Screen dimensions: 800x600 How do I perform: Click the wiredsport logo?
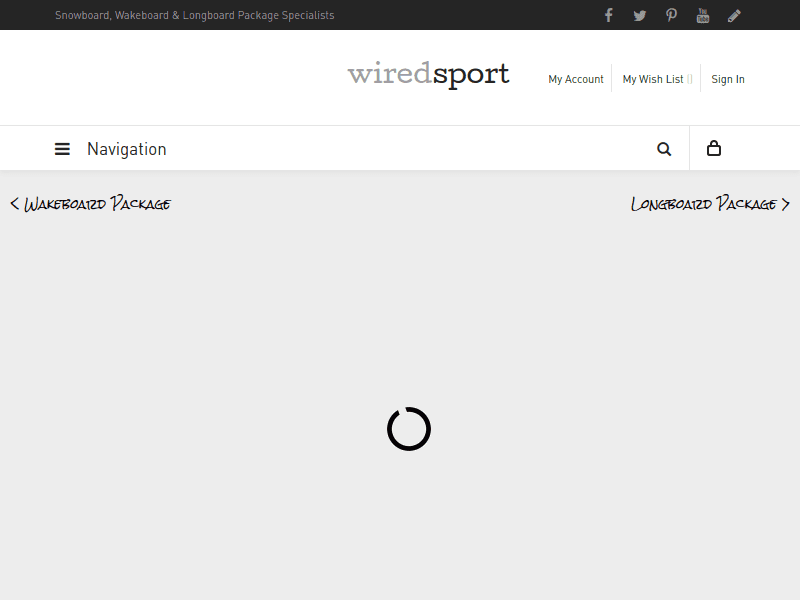[x=428, y=75]
